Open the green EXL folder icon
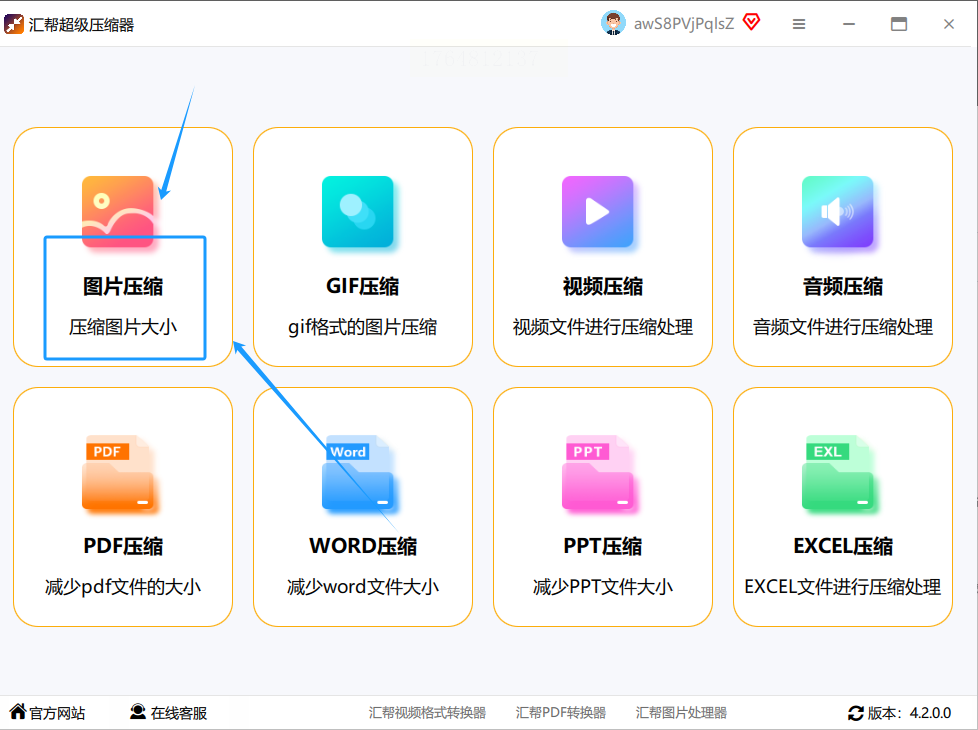 [x=838, y=473]
